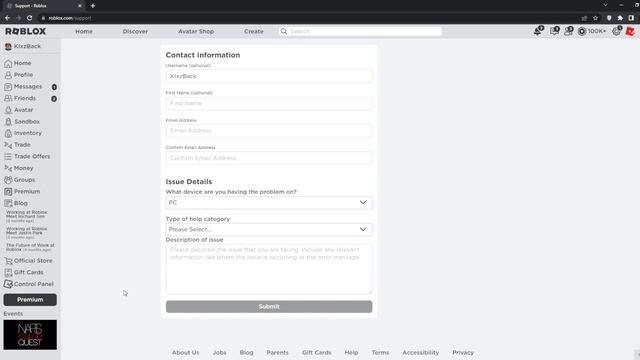Open Messages in the sidebar

pyautogui.click(x=23, y=87)
